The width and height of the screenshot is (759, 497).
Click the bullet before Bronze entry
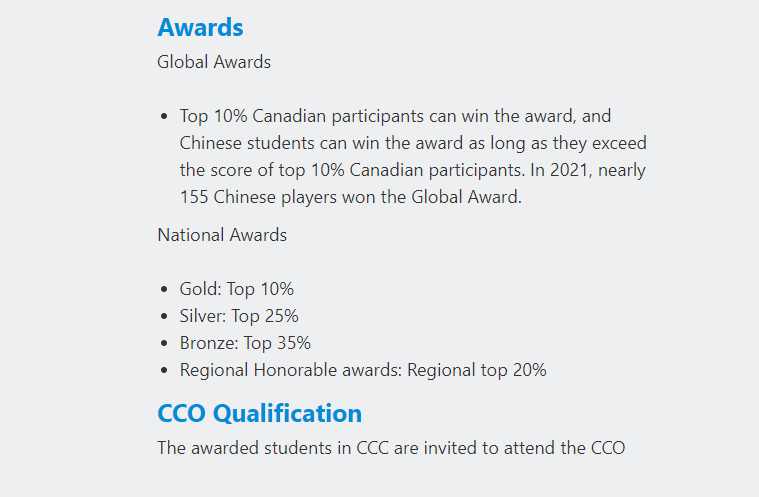(164, 344)
